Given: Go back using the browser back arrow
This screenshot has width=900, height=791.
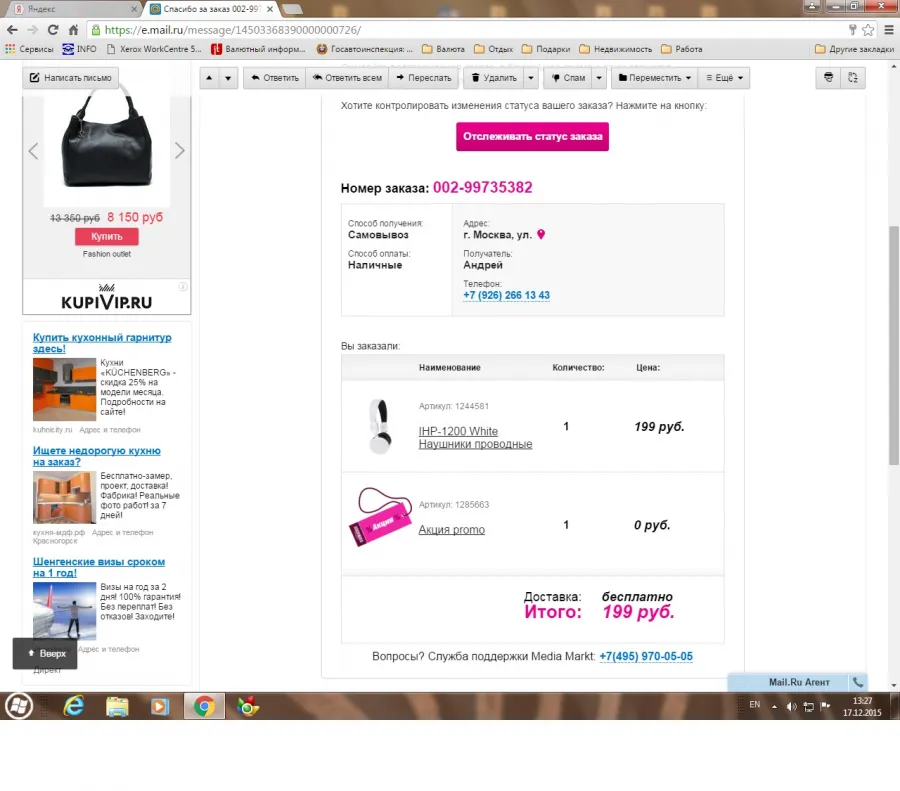Looking at the screenshot, I should click(x=12, y=30).
